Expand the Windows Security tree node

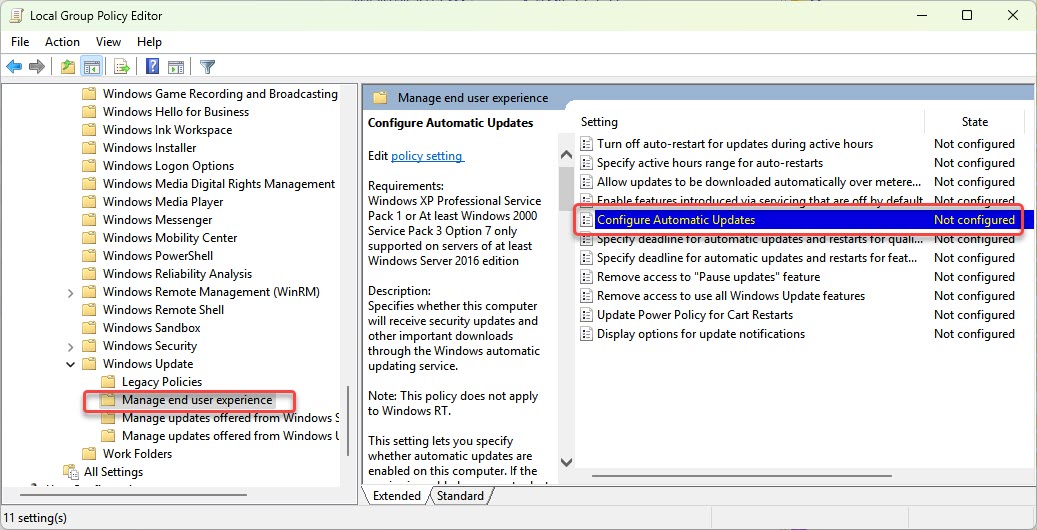(x=71, y=346)
